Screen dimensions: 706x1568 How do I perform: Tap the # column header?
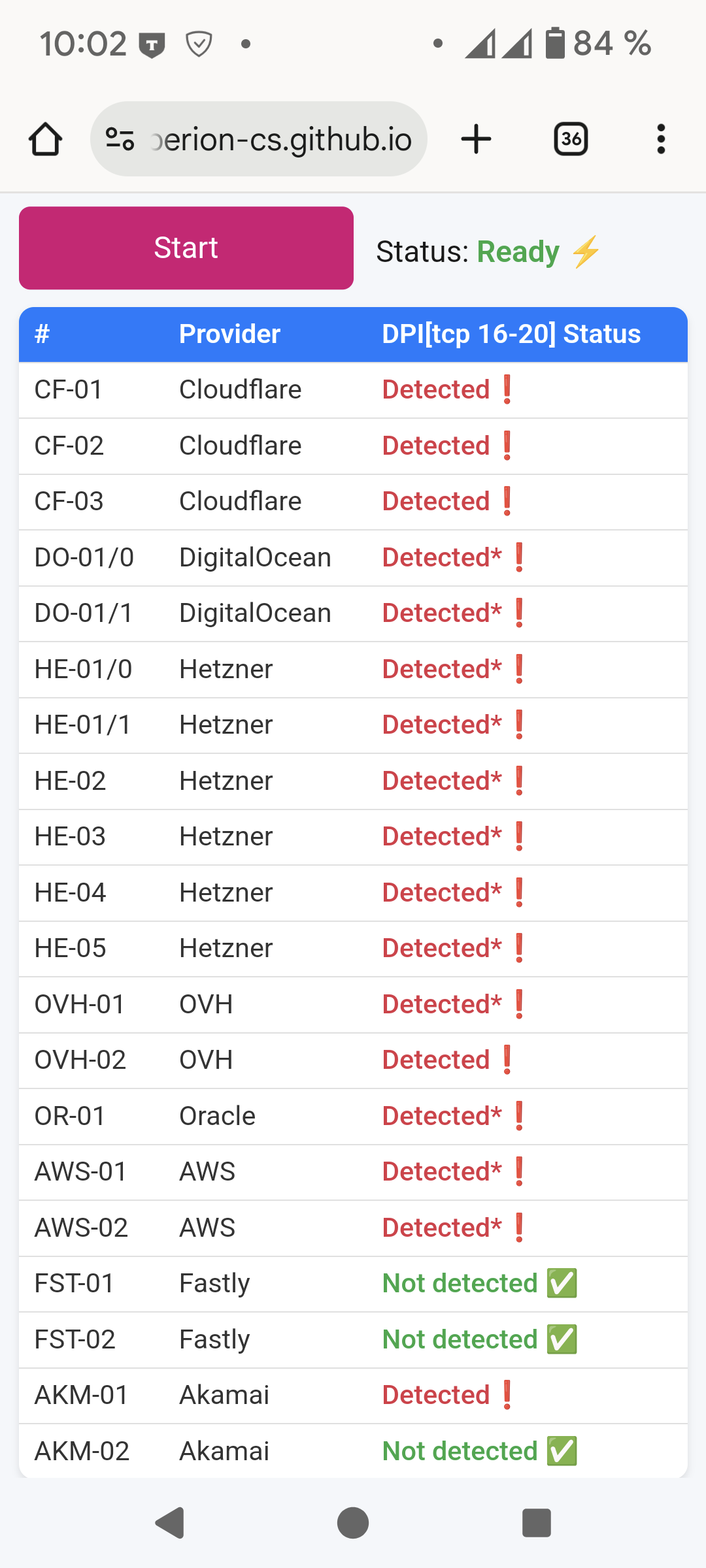click(x=42, y=335)
